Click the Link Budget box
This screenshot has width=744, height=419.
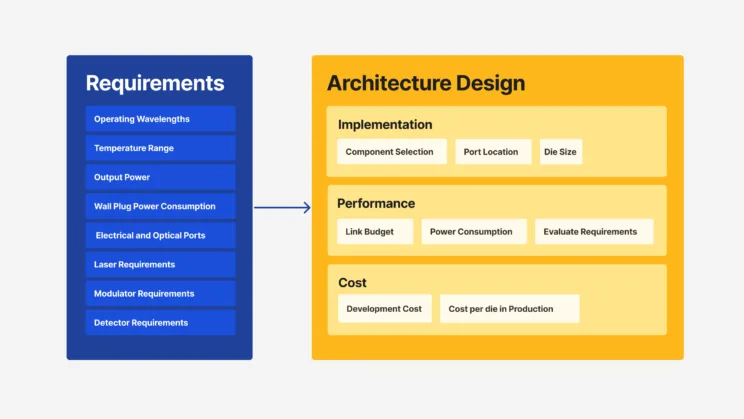(x=375, y=232)
